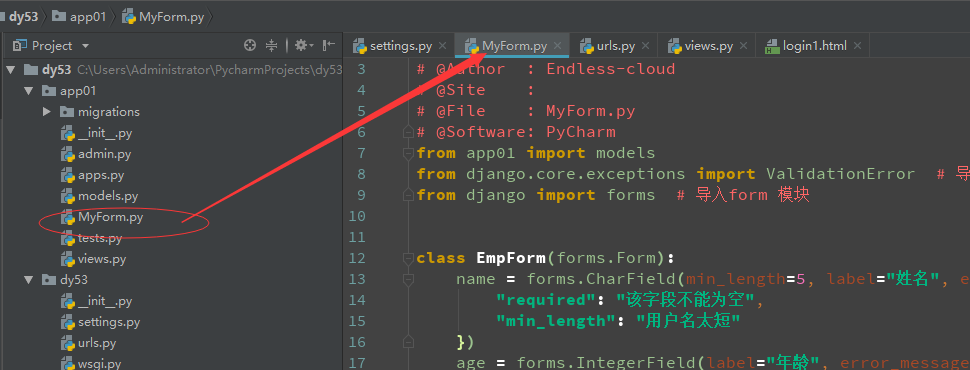Click the Python icon on settings.py tab
970x370 pixels.
tap(359, 46)
